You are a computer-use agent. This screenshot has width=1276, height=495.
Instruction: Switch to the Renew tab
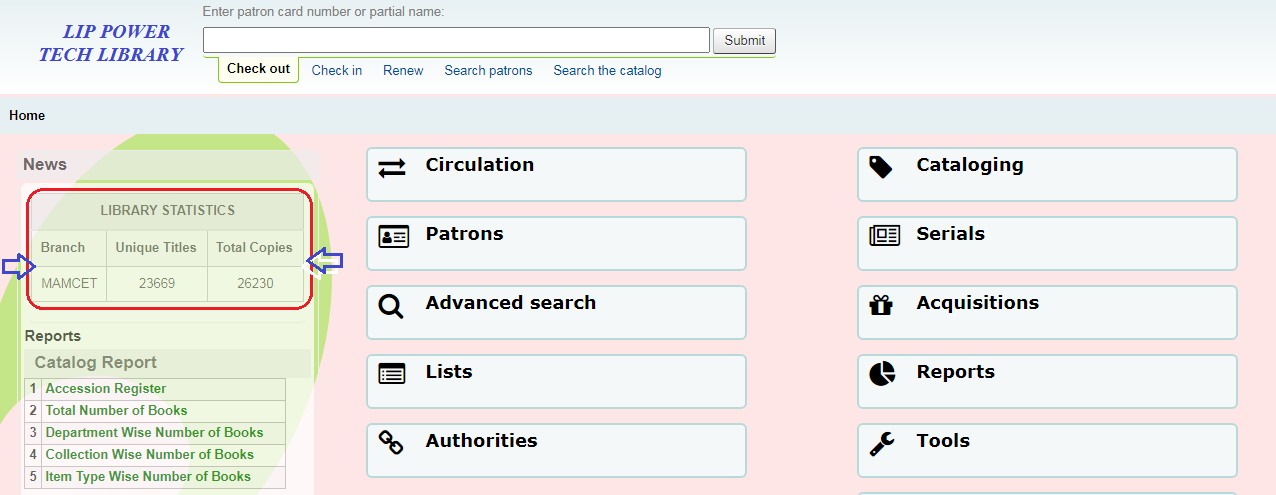[x=403, y=70]
